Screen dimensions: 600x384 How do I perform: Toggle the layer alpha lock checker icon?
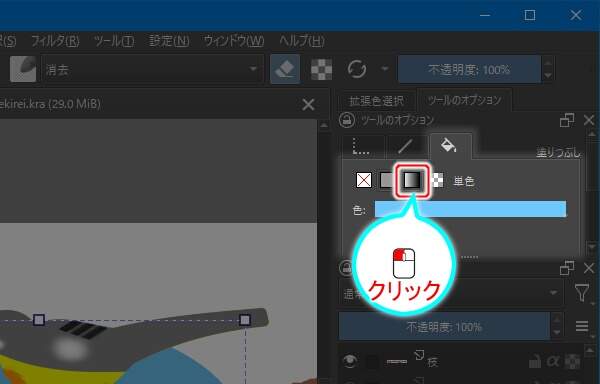pyautogui.click(x=572, y=361)
